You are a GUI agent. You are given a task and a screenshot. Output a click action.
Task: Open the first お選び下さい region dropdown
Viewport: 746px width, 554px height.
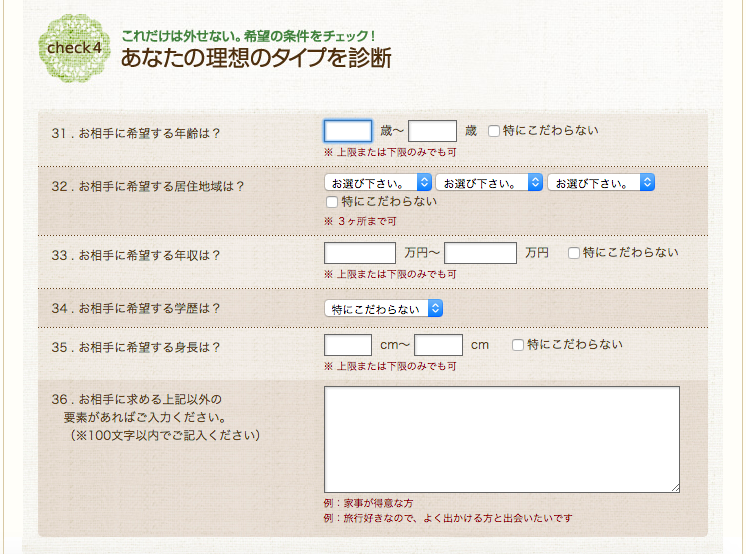click(378, 183)
